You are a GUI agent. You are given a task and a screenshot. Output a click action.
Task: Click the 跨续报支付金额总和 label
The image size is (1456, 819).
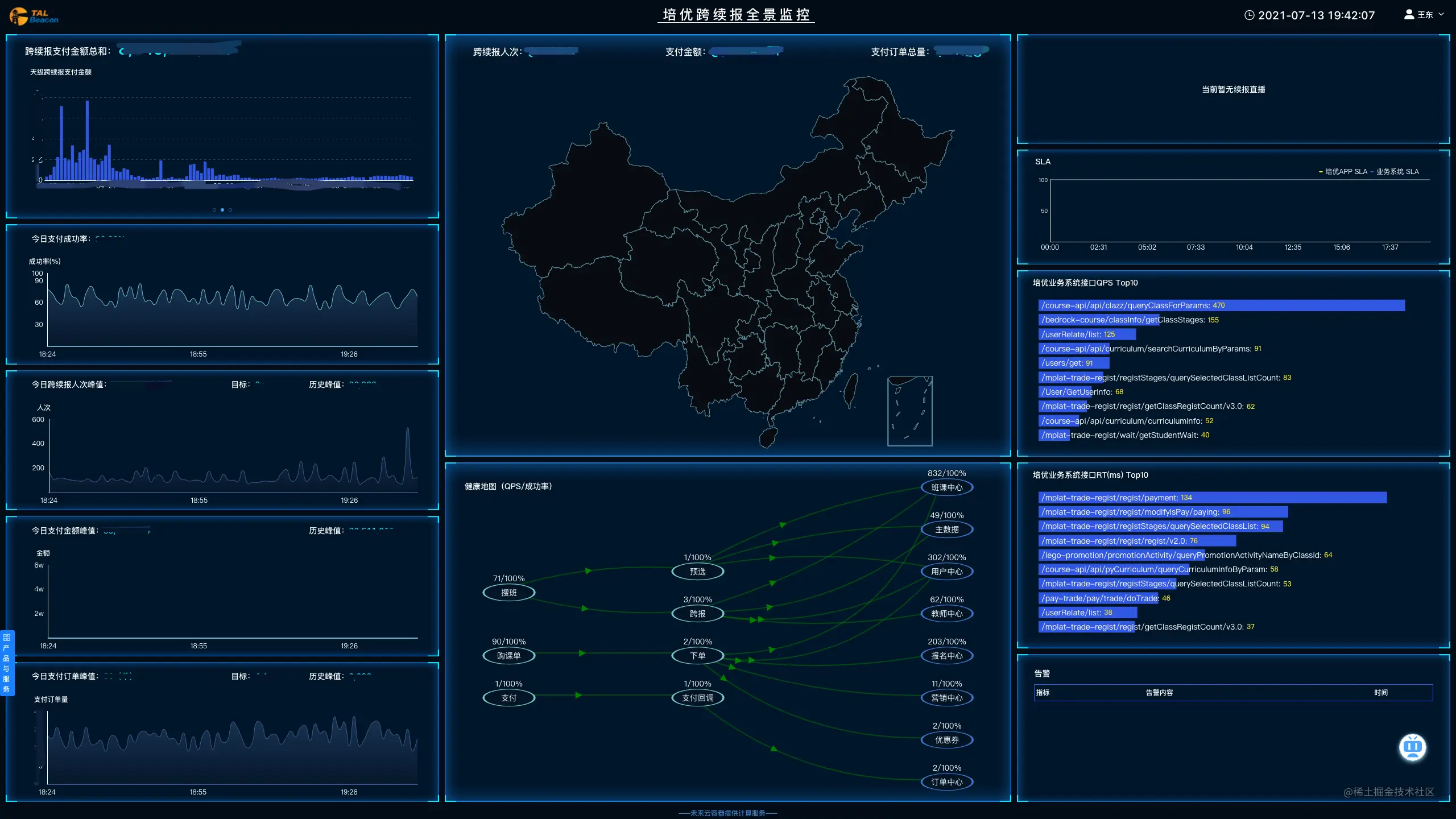(x=67, y=51)
